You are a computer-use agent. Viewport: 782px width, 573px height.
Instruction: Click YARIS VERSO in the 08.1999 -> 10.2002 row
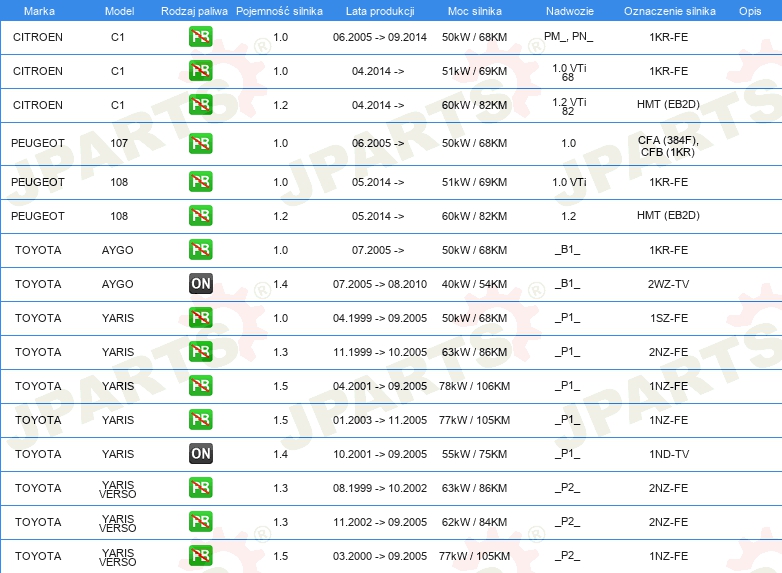click(118, 490)
